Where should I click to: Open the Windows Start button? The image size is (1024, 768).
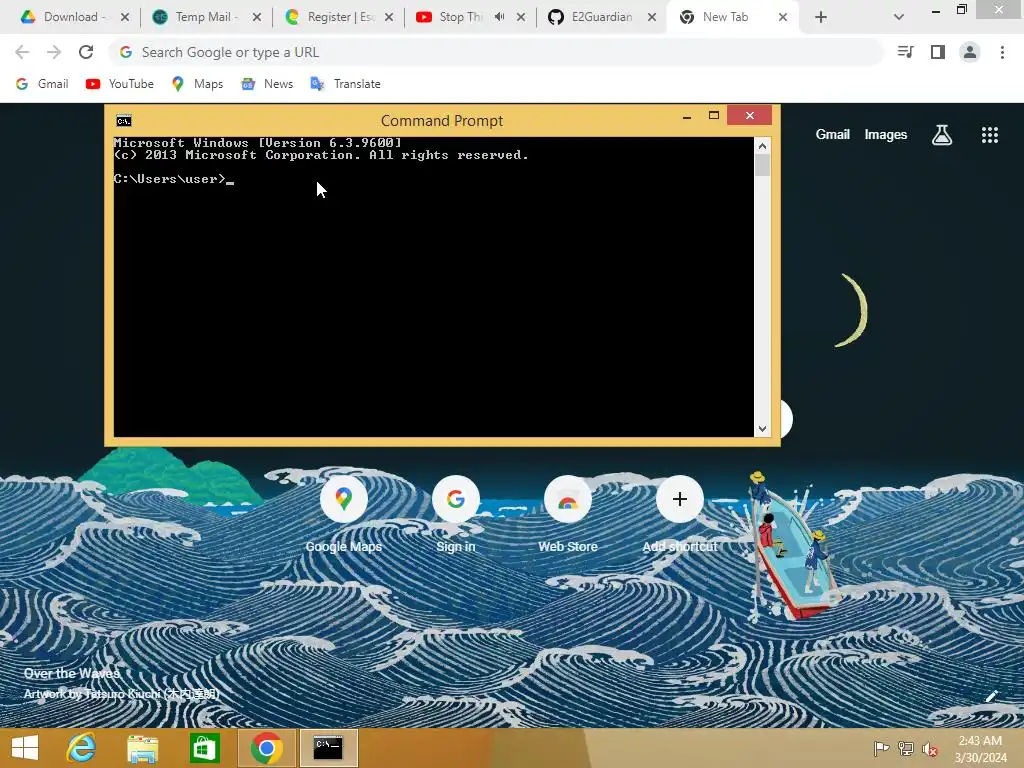[x=25, y=748]
